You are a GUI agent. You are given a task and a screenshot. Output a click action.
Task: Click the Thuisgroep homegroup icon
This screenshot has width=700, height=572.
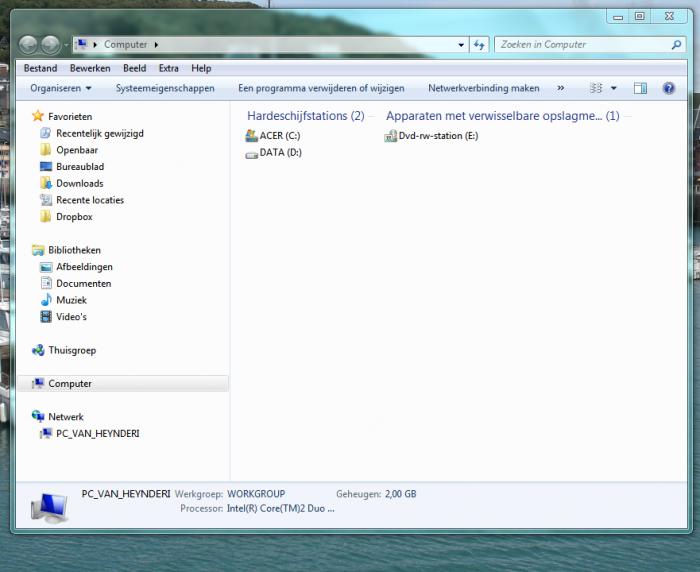tap(38, 350)
